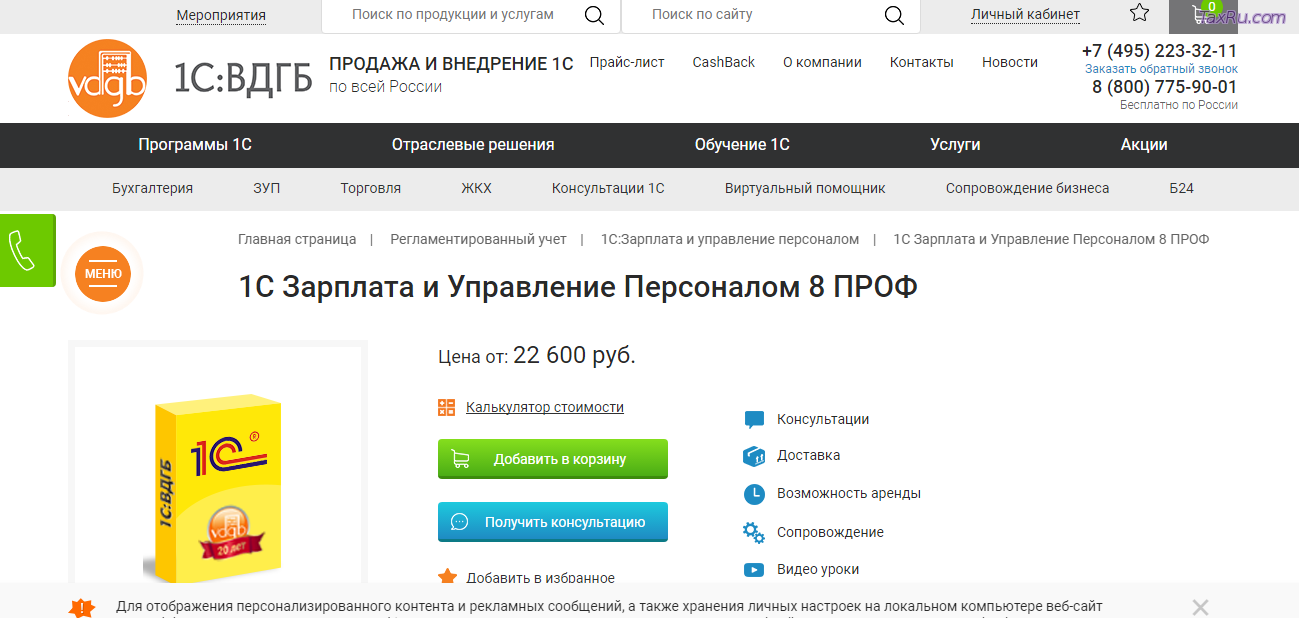Expand the Услуги menu
Image resolution: width=1299 pixels, height=618 pixels.
[x=955, y=145]
